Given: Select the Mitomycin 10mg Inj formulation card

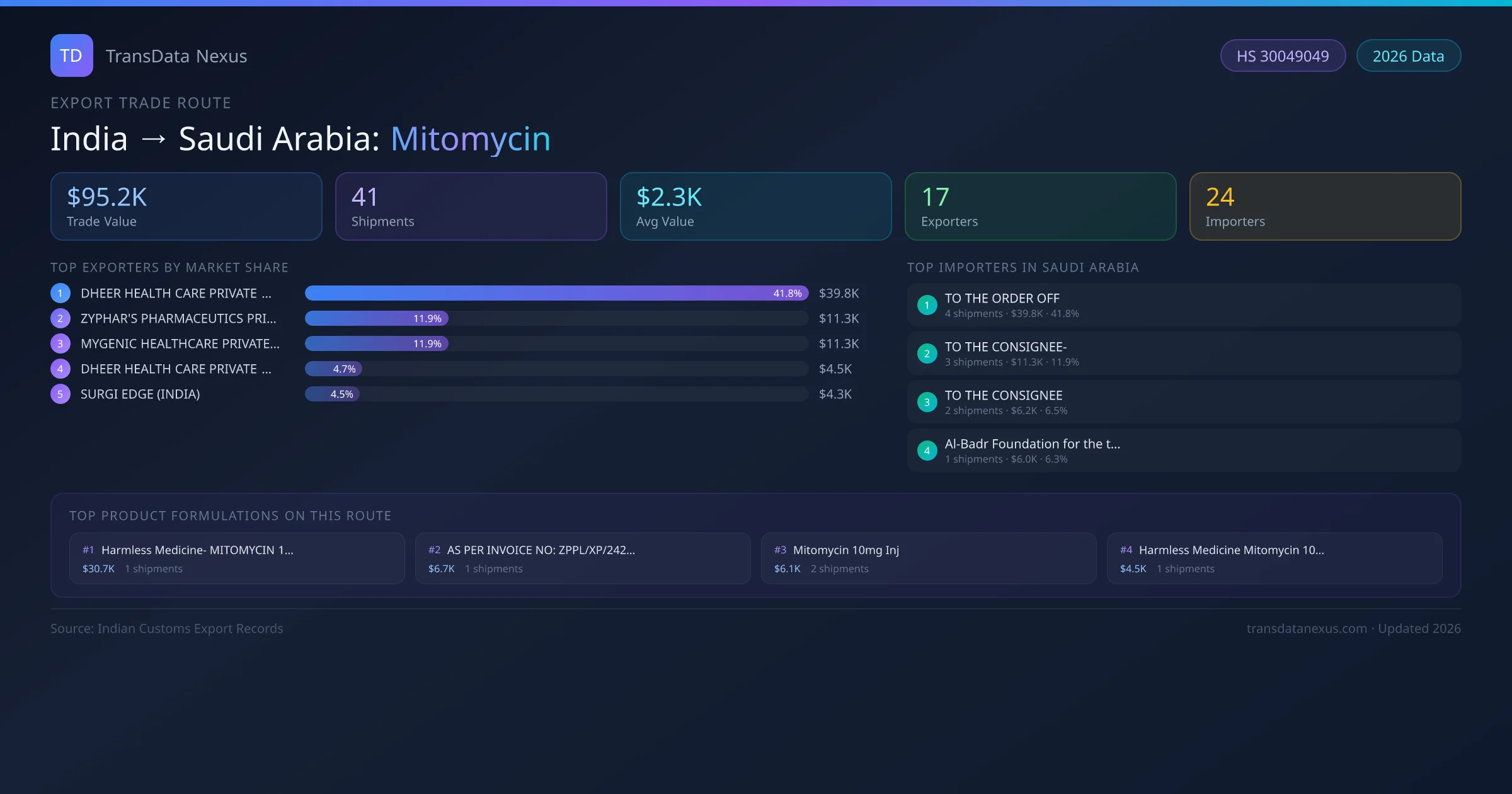Looking at the screenshot, I should pos(928,558).
